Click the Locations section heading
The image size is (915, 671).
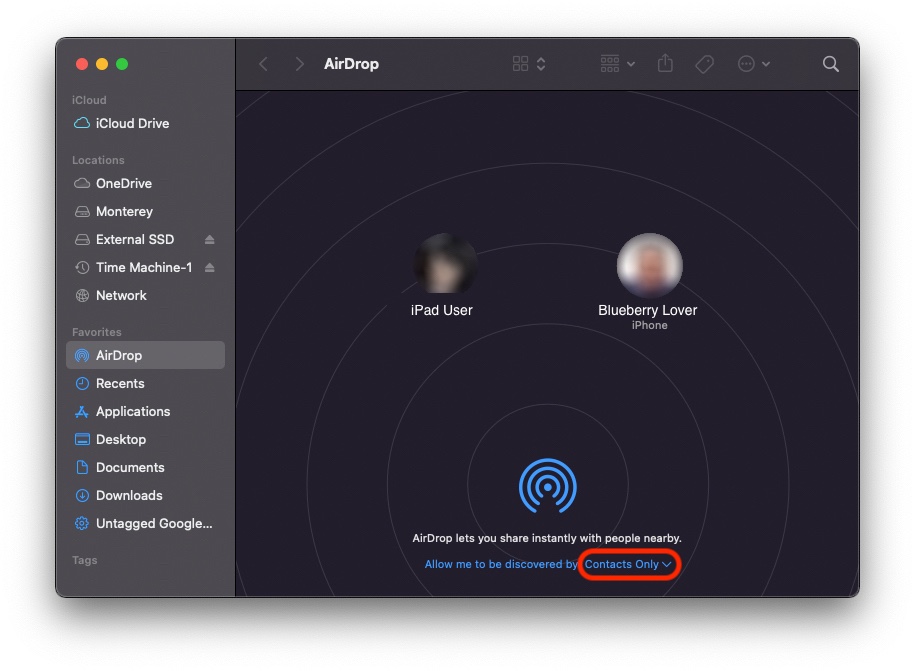tap(98, 160)
